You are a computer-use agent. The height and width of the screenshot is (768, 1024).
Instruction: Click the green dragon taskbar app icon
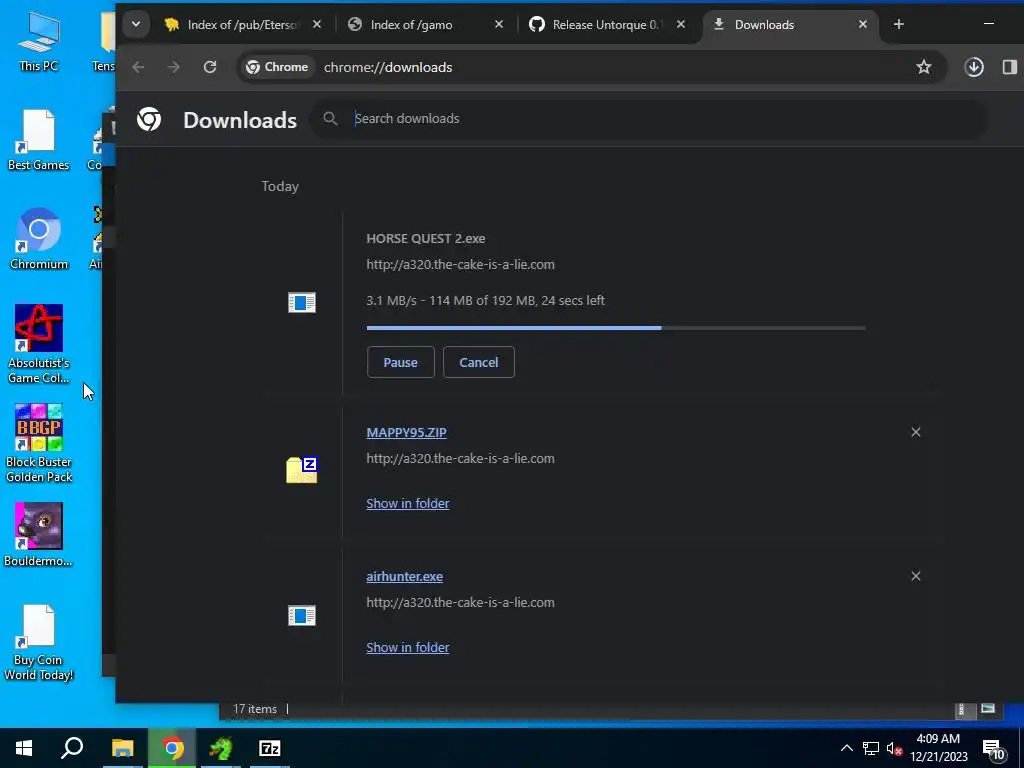pyautogui.click(x=221, y=748)
